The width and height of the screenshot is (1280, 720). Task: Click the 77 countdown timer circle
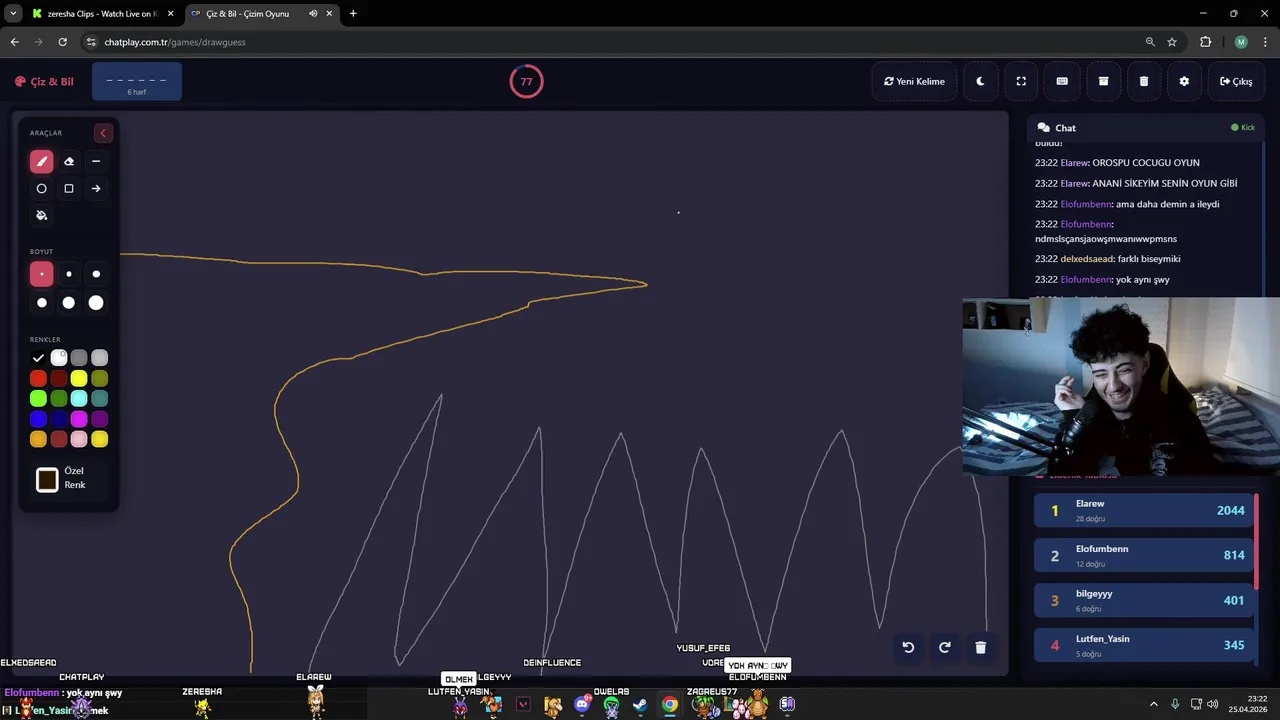526,82
